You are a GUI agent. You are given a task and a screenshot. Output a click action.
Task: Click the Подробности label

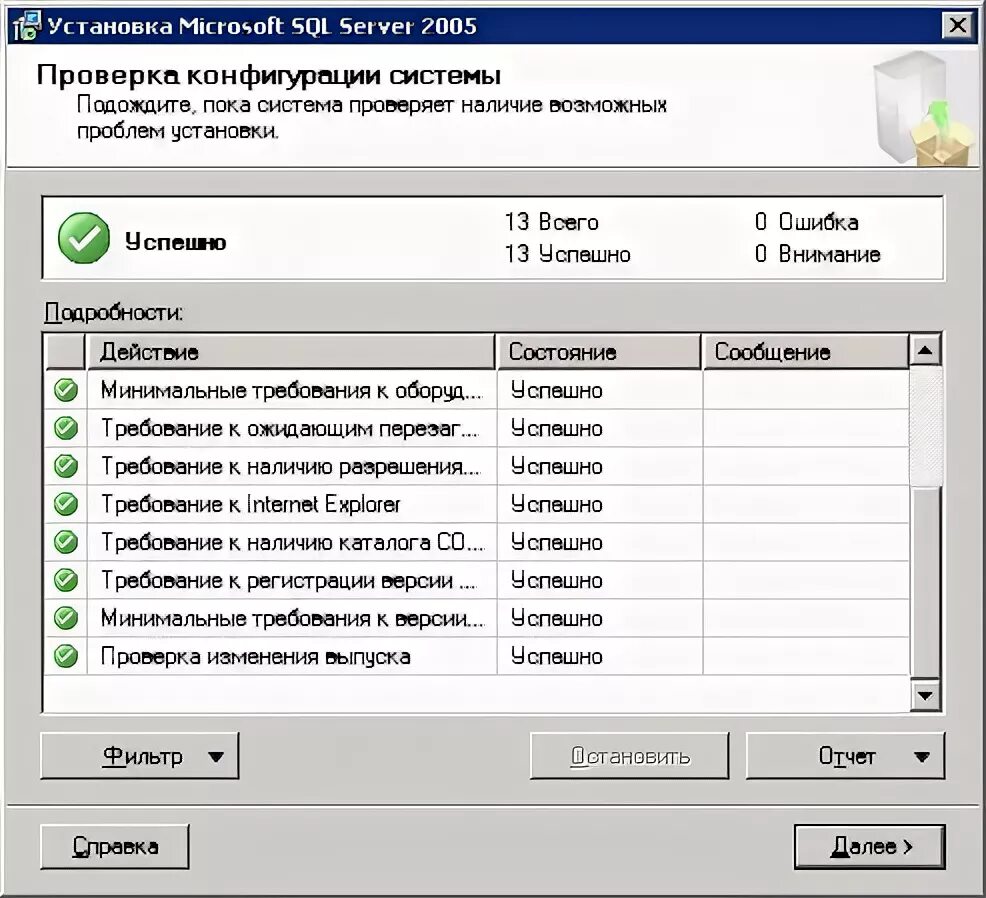pyautogui.click(x=114, y=313)
